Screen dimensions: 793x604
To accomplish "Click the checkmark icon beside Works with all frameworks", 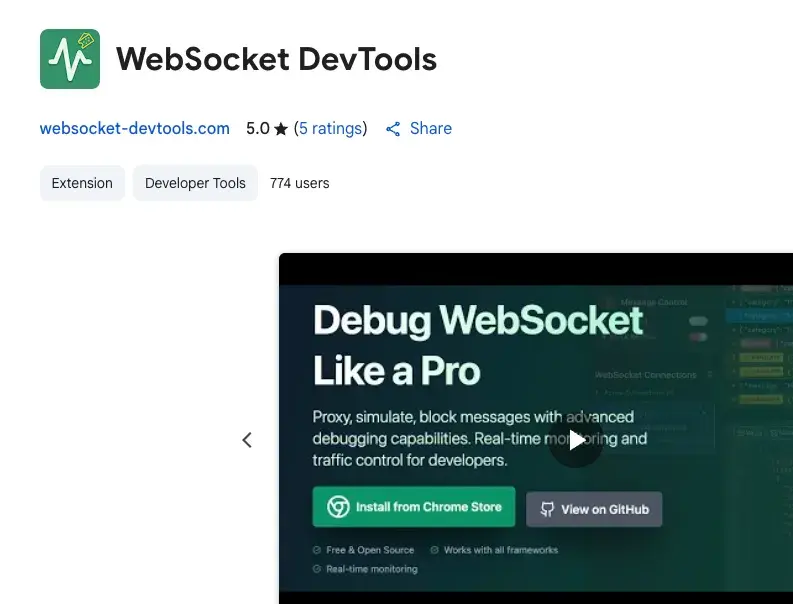I will pos(434,550).
